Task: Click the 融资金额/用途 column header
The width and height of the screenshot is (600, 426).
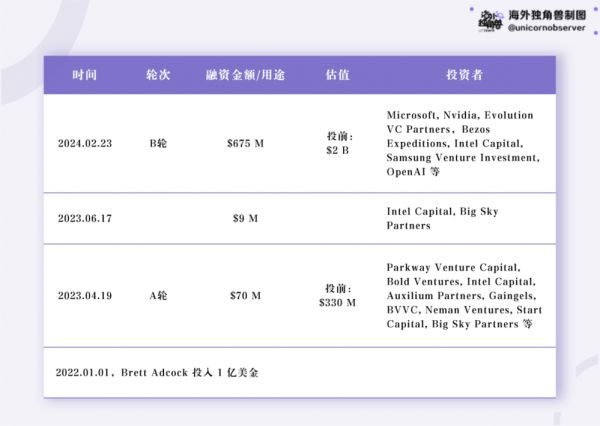Action: point(245,76)
